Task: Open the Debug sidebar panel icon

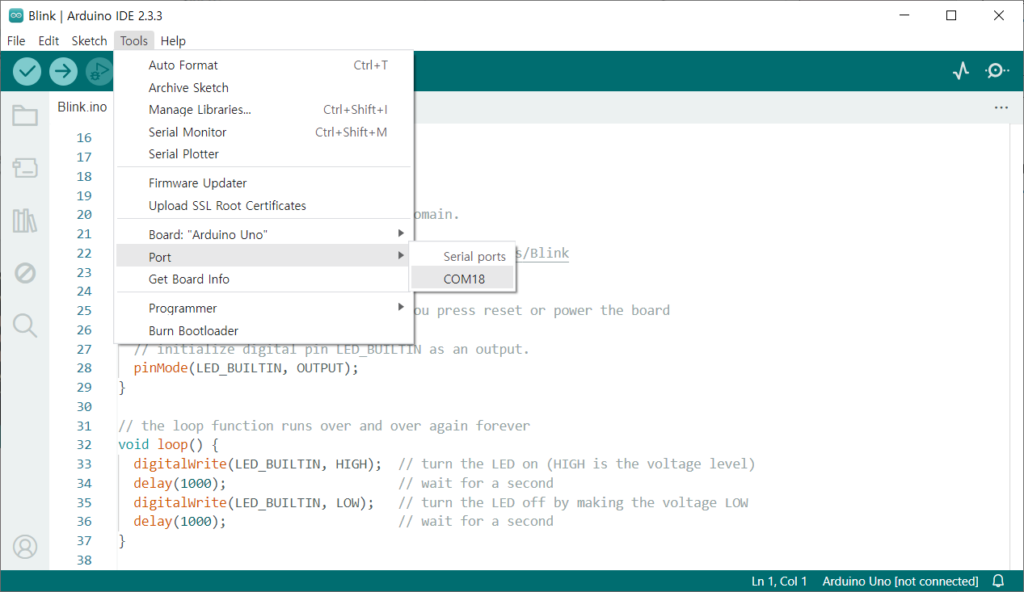Action: coord(25,273)
